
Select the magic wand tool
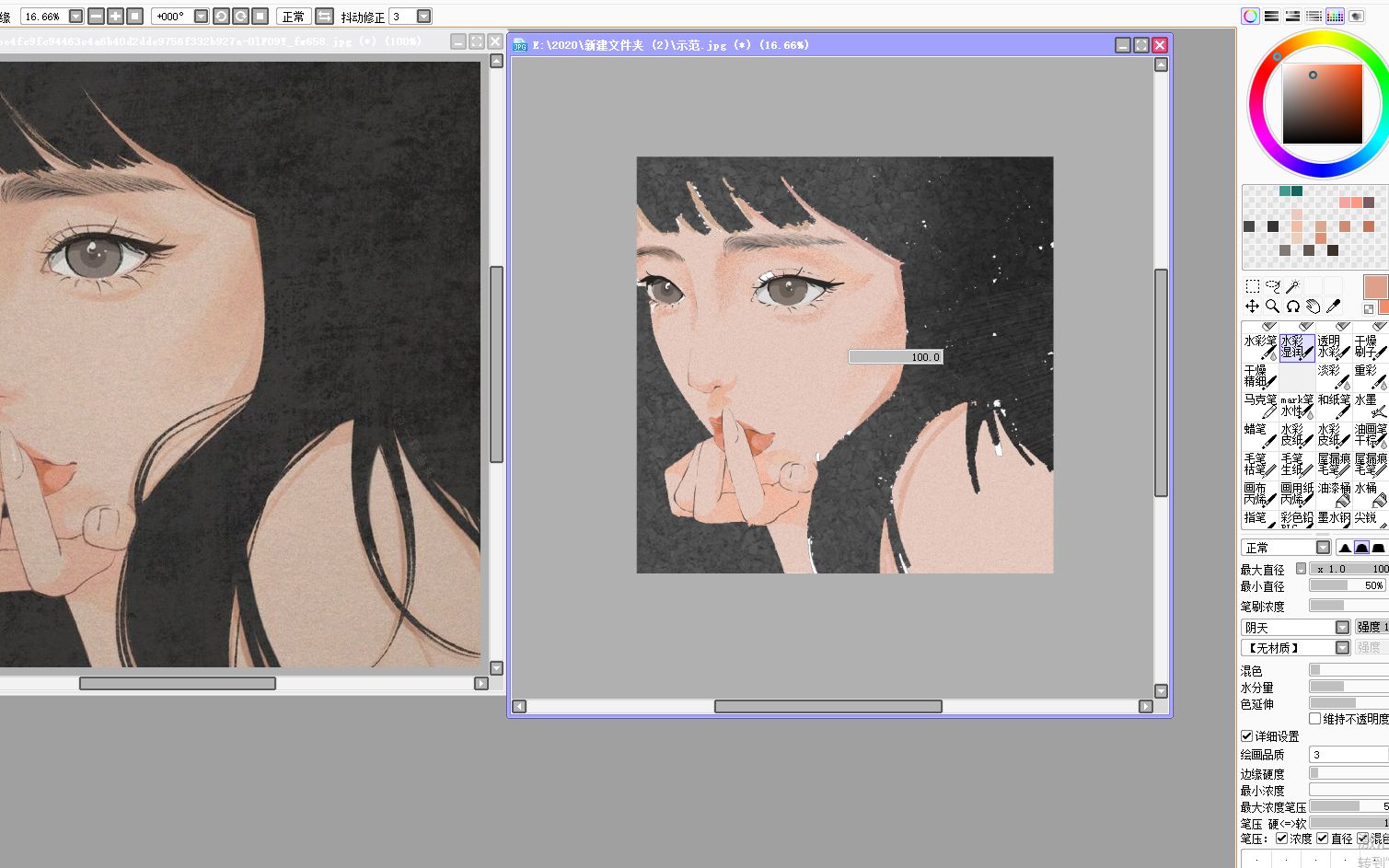pos(1292,286)
